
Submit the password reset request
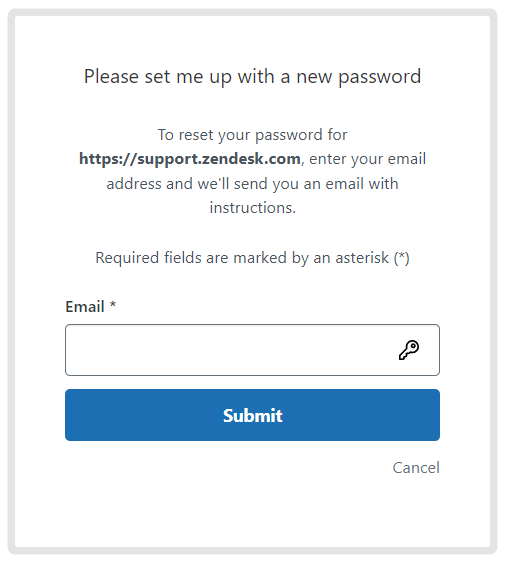(x=252, y=415)
